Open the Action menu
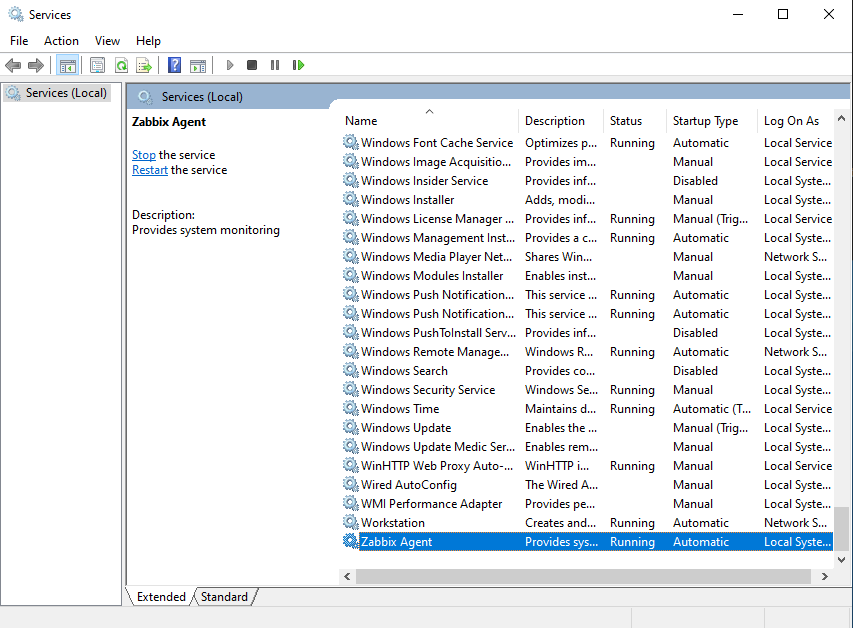 click(x=61, y=41)
